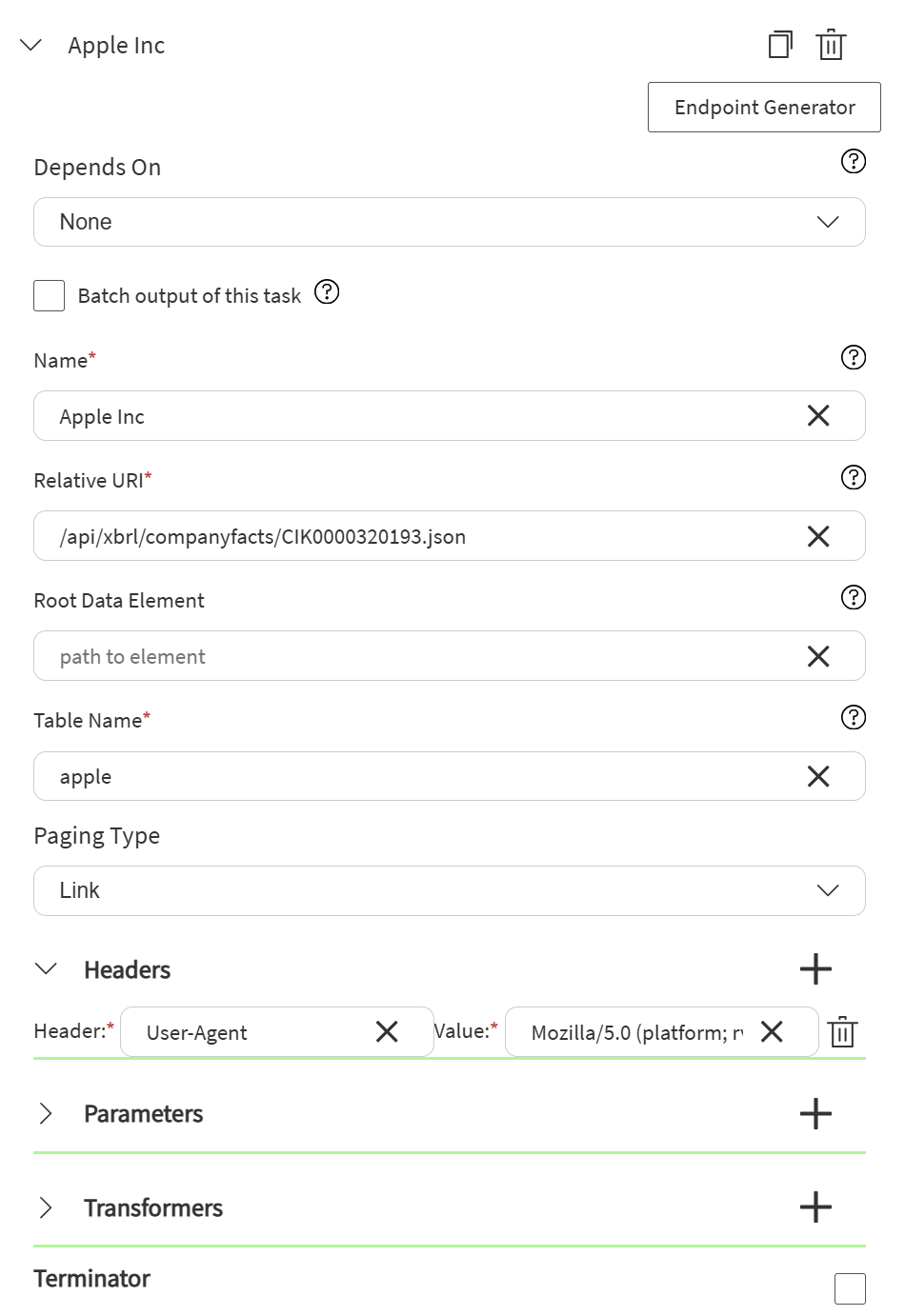The height and width of the screenshot is (1316, 905).
Task: Clear the Name field text
Action: [818, 416]
